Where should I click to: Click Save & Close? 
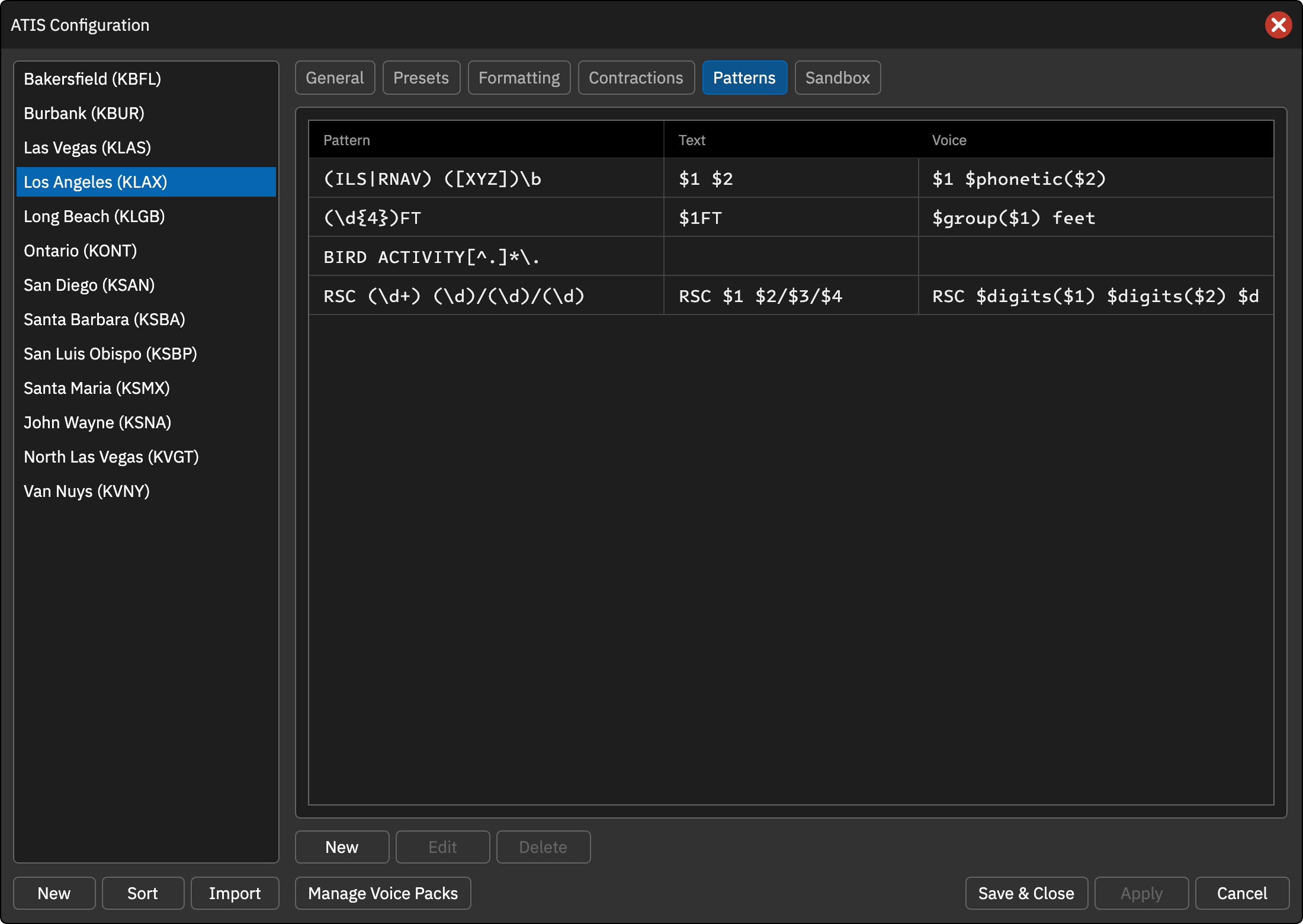(1026, 893)
